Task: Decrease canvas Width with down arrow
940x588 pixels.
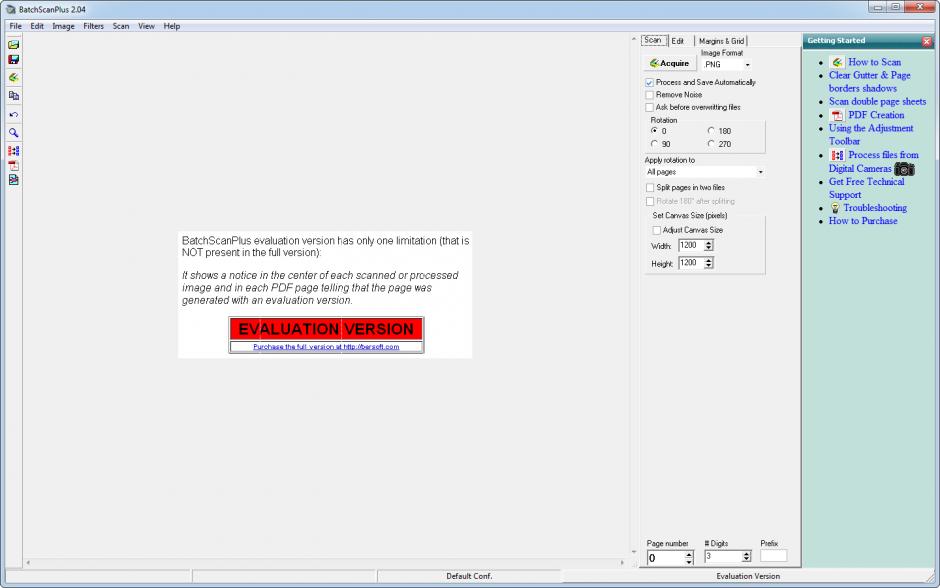Action: [x=709, y=248]
